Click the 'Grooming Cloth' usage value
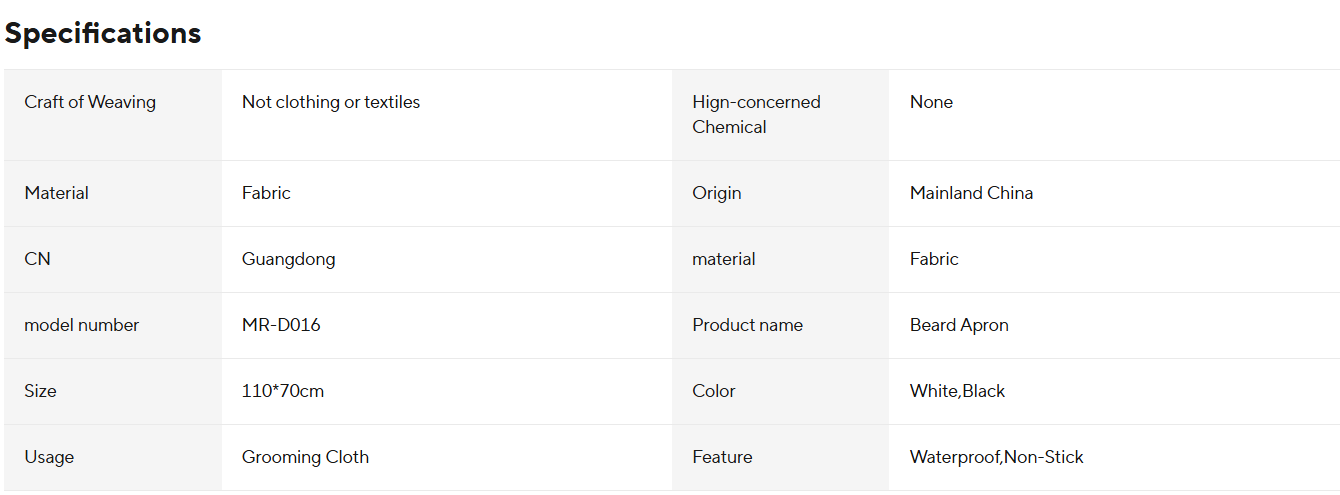 coord(305,457)
